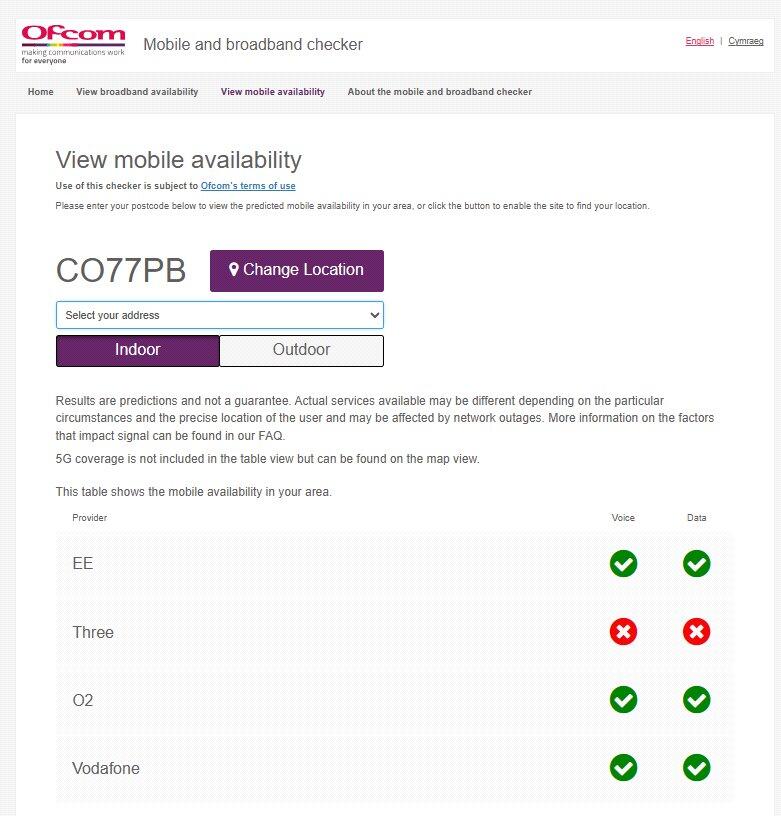Image resolution: width=781 pixels, height=816 pixels.
Task: Click the Ofcom logo
Action: (x=73, y=45)
